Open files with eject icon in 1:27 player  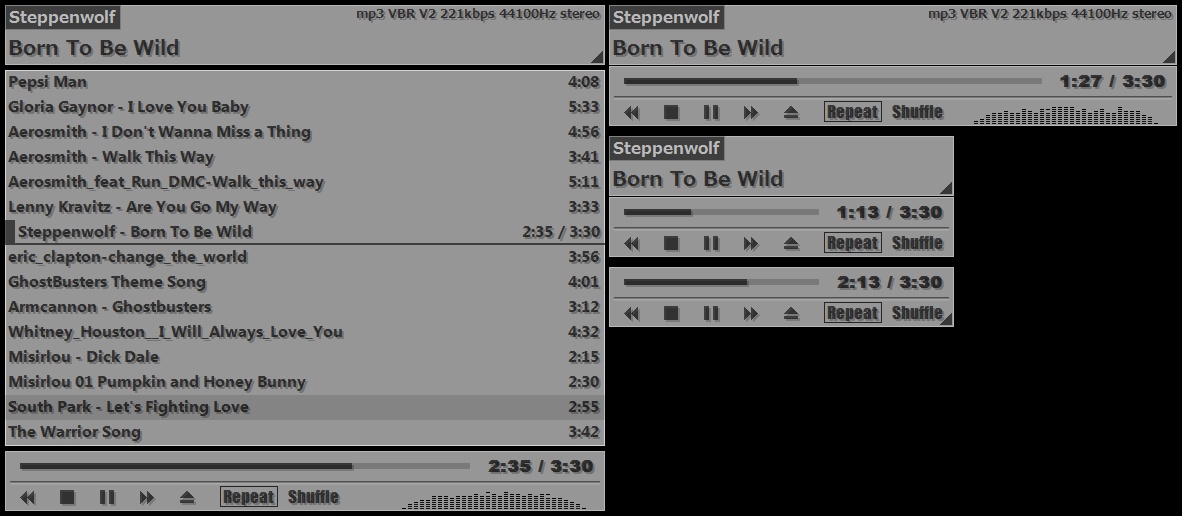[x=791, y=112]
